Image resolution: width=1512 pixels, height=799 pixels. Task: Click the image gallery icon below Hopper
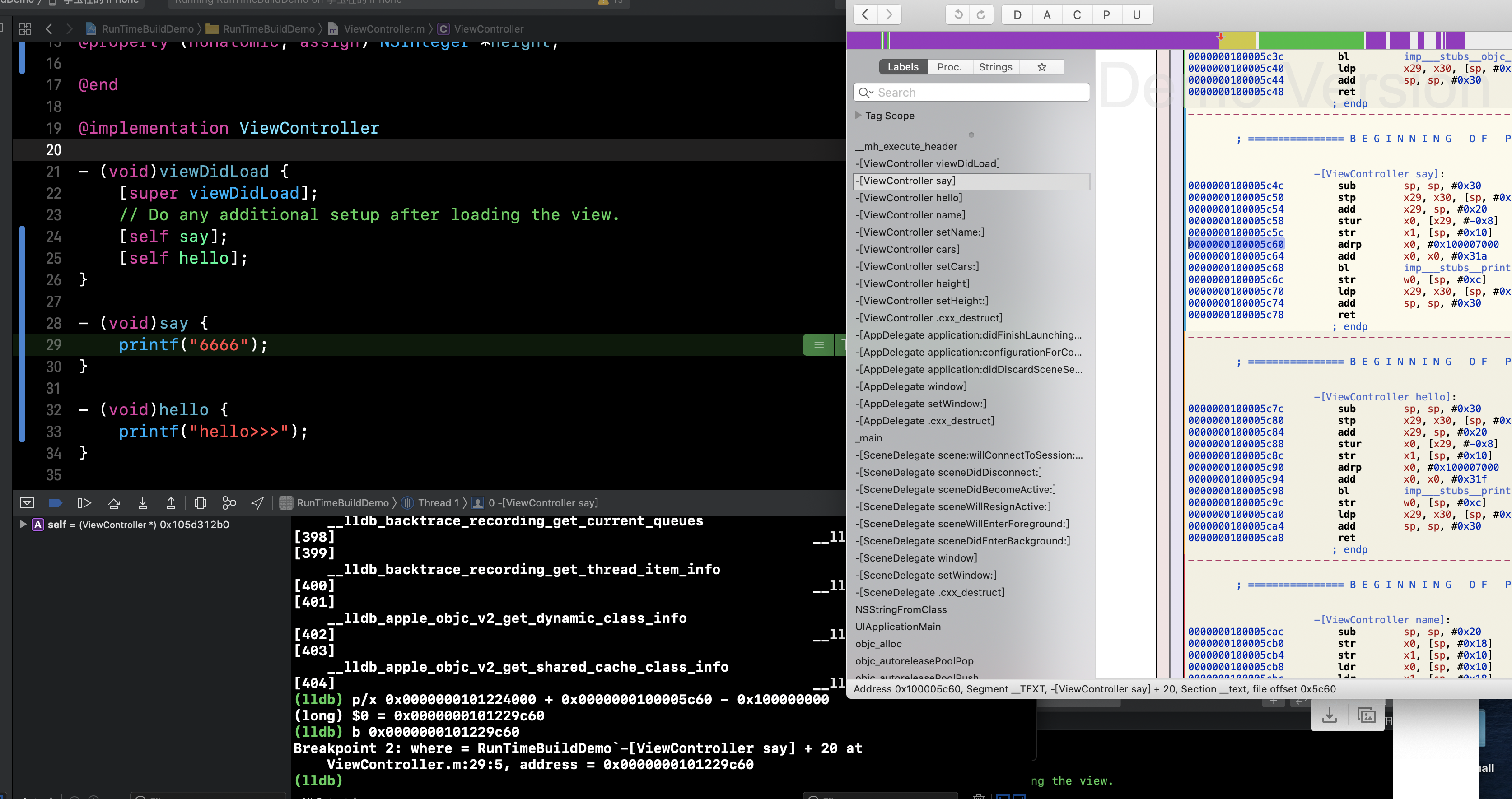pyautogui.click(x=1367, y=715)
